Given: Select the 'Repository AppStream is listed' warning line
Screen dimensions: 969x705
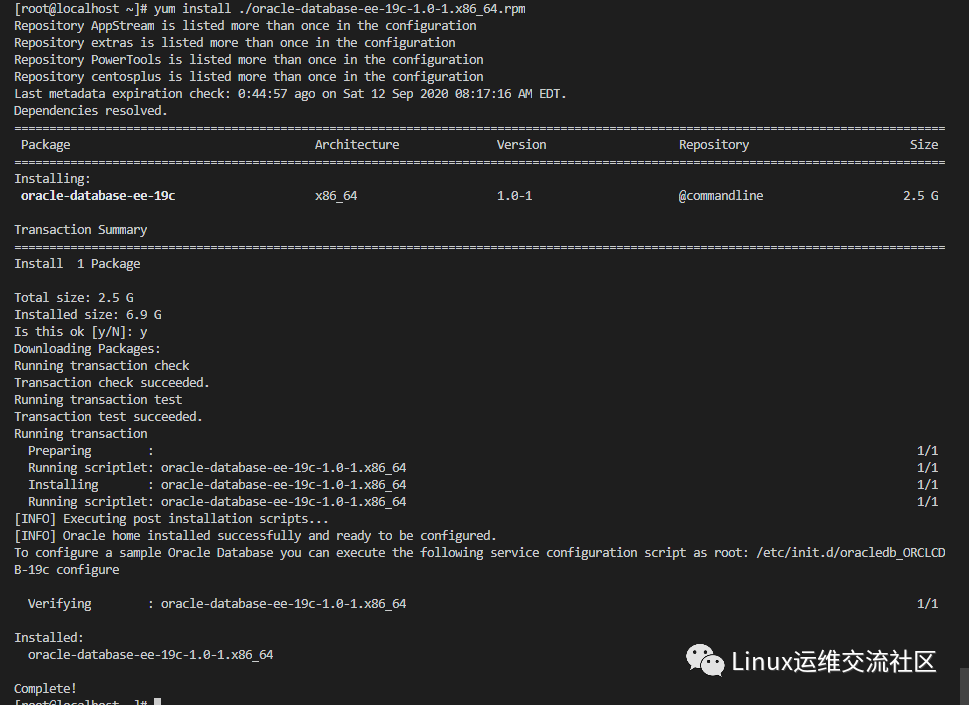Looking at the screenshot, I should [245, 26].
